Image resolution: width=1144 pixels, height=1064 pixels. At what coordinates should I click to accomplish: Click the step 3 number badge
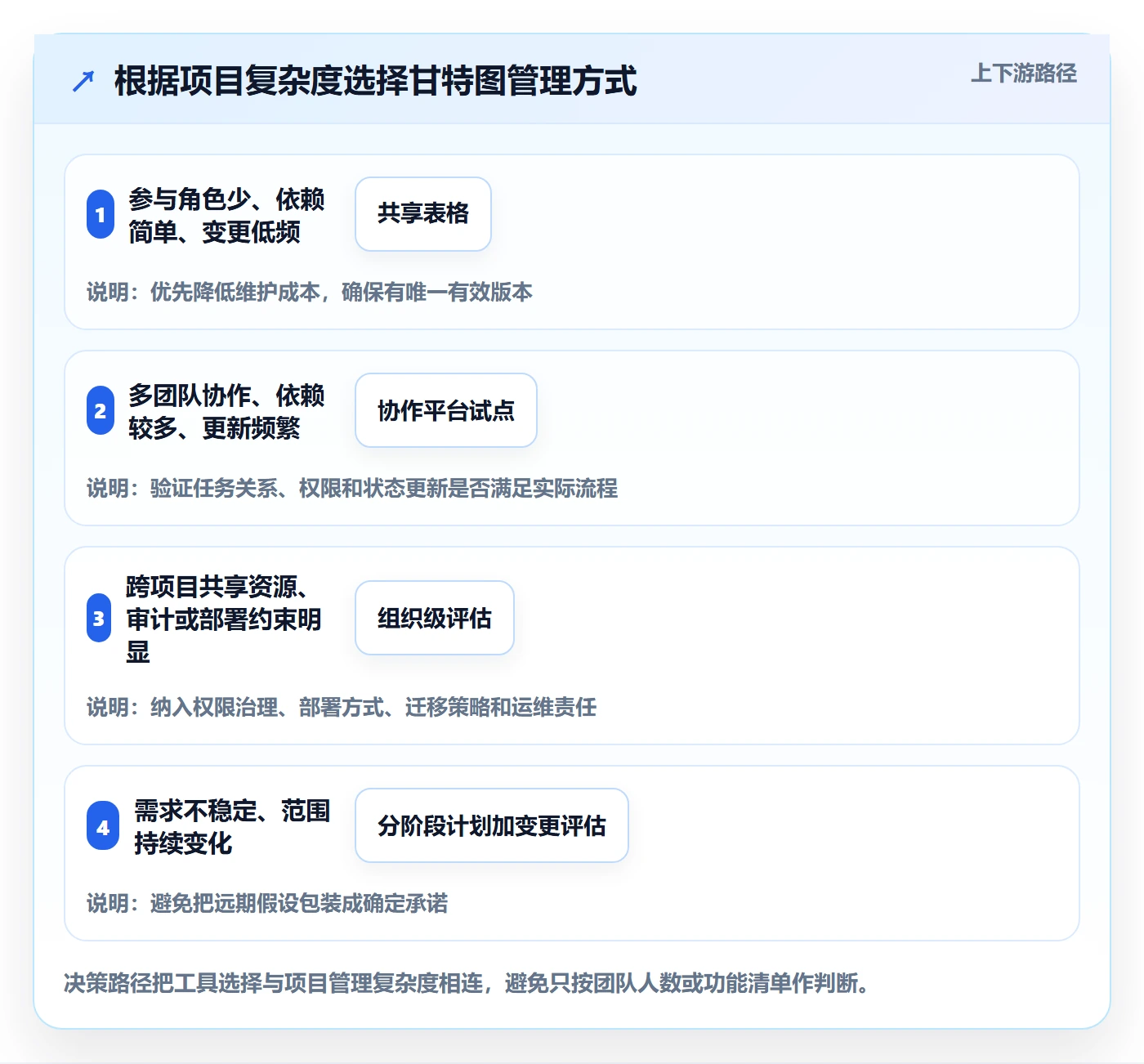pos(99,618)
